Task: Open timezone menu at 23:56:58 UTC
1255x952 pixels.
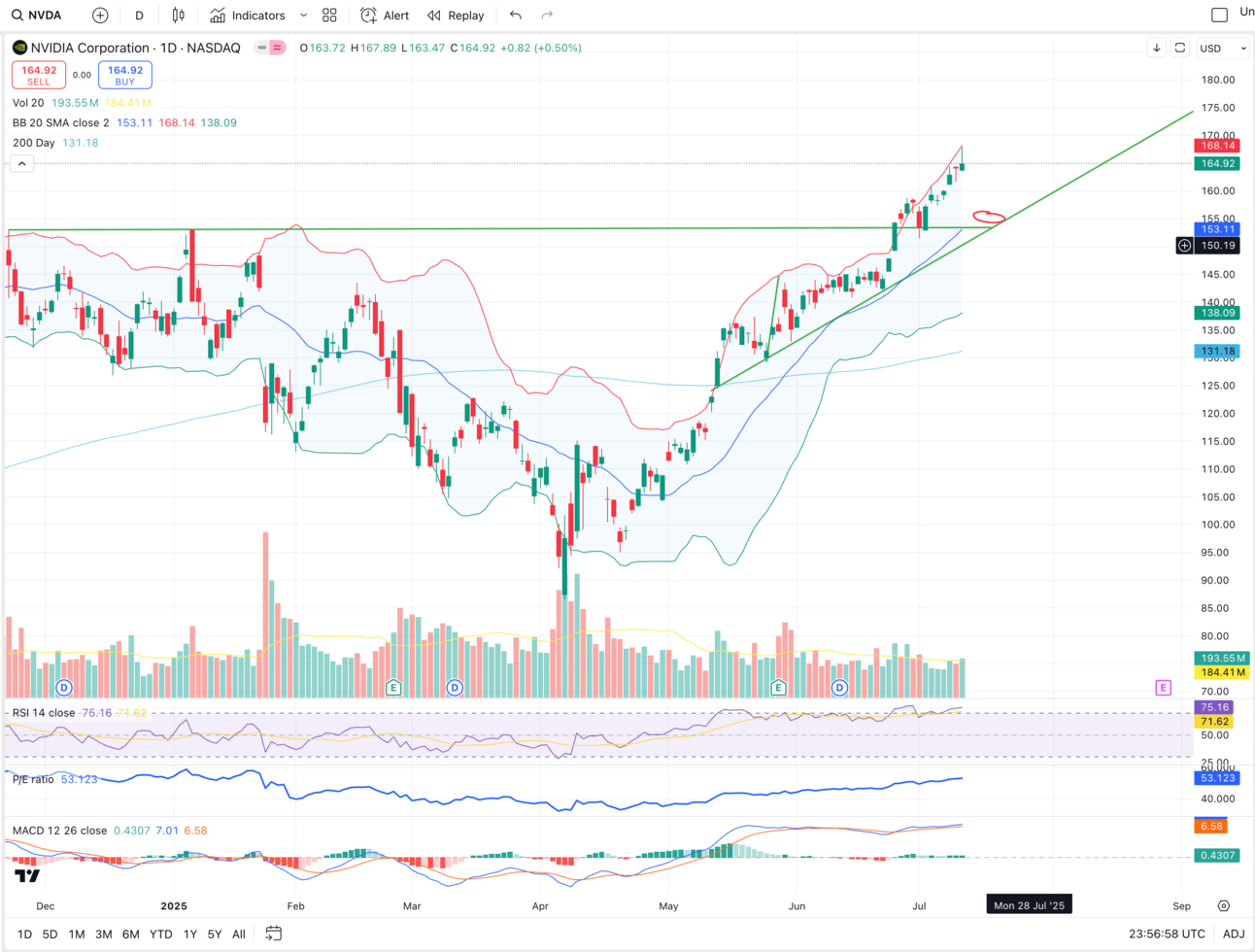Action: point(1167,935)
